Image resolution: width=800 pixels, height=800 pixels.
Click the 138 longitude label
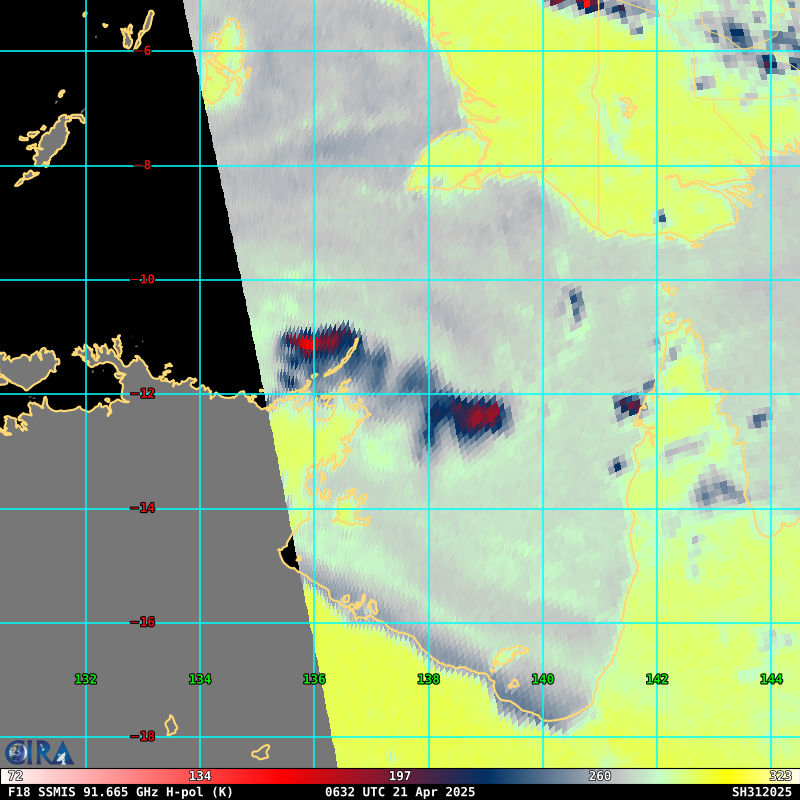pyautogui.click(x=428, y=679)
